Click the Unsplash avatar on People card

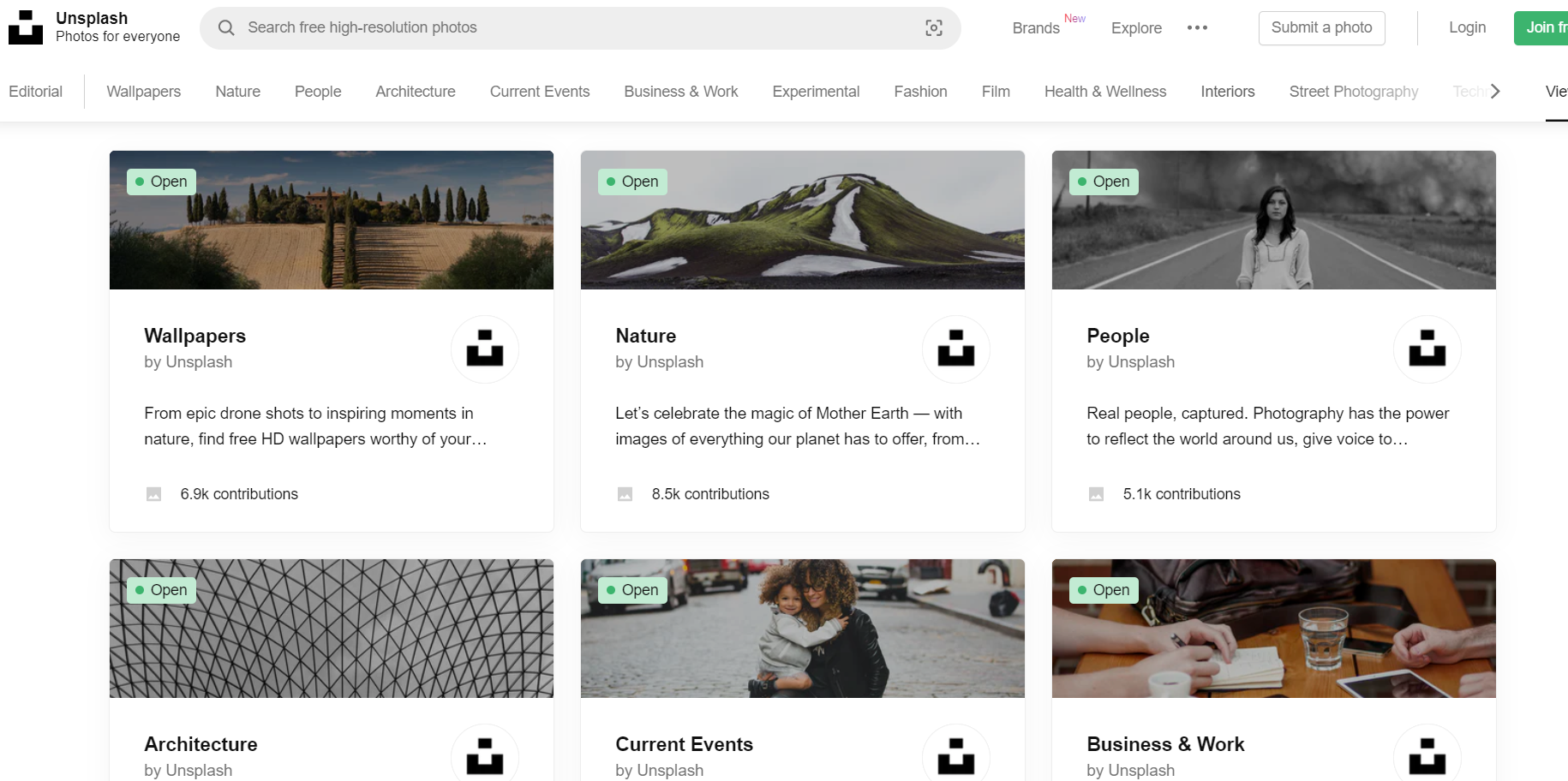(x=1427, y=349)
